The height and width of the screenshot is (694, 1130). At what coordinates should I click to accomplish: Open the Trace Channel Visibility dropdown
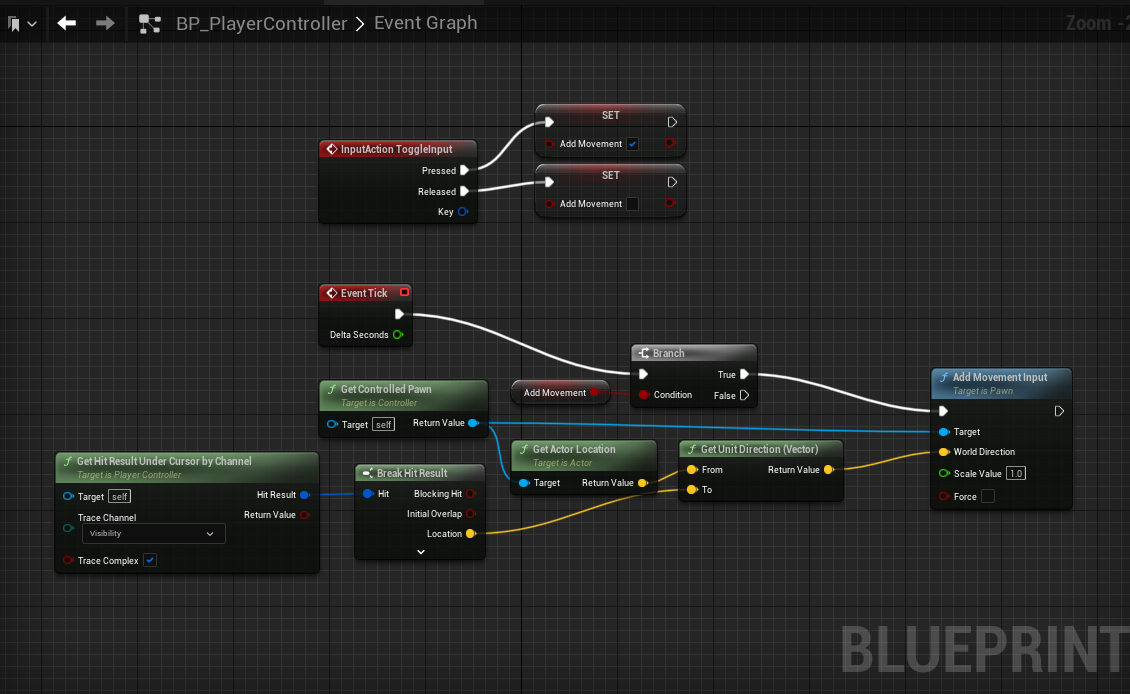tap(153, 534)
